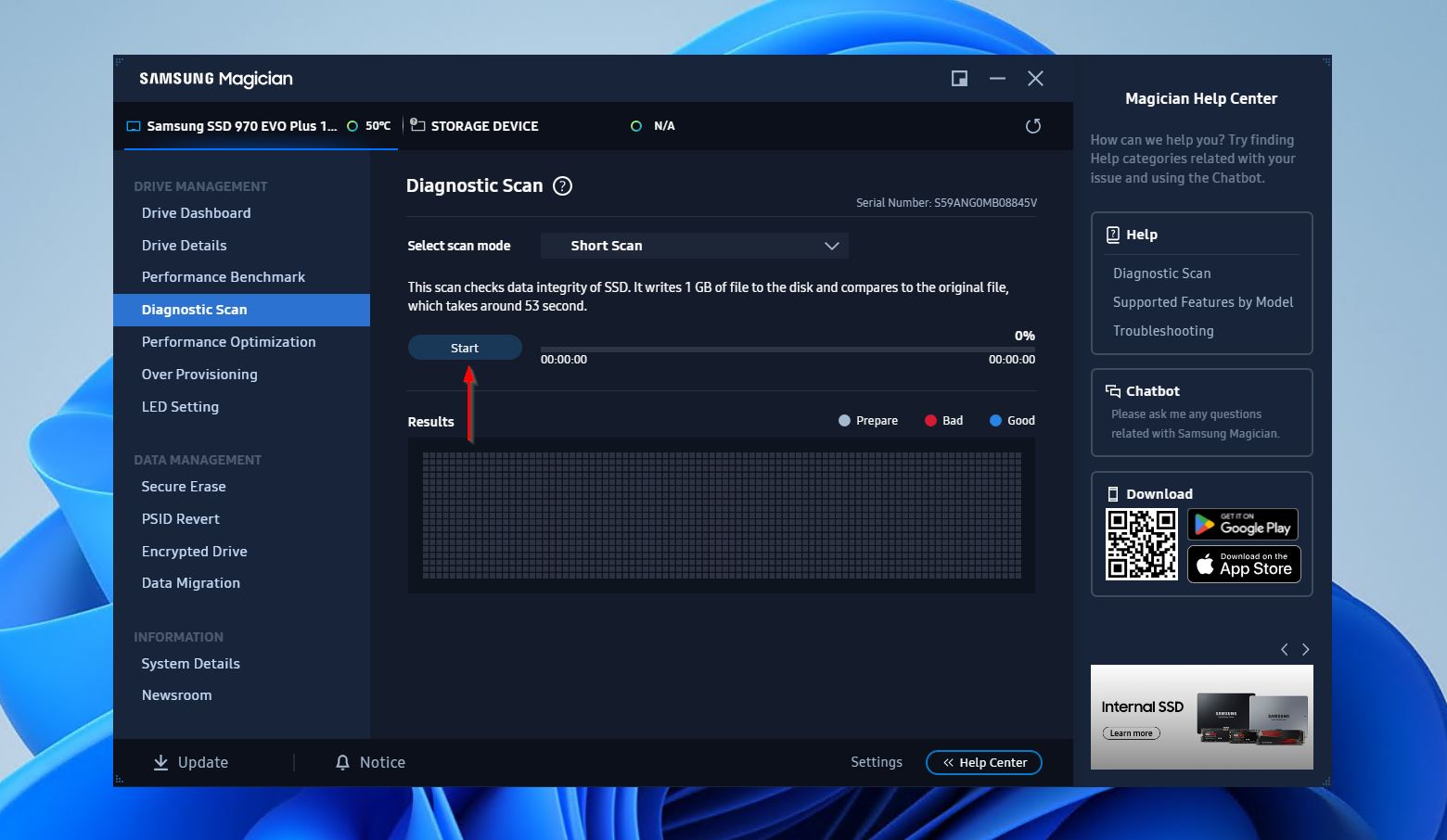Go to Secure Erase section
The width and height of the screenshot is (1447, 840).
point(184,487)
